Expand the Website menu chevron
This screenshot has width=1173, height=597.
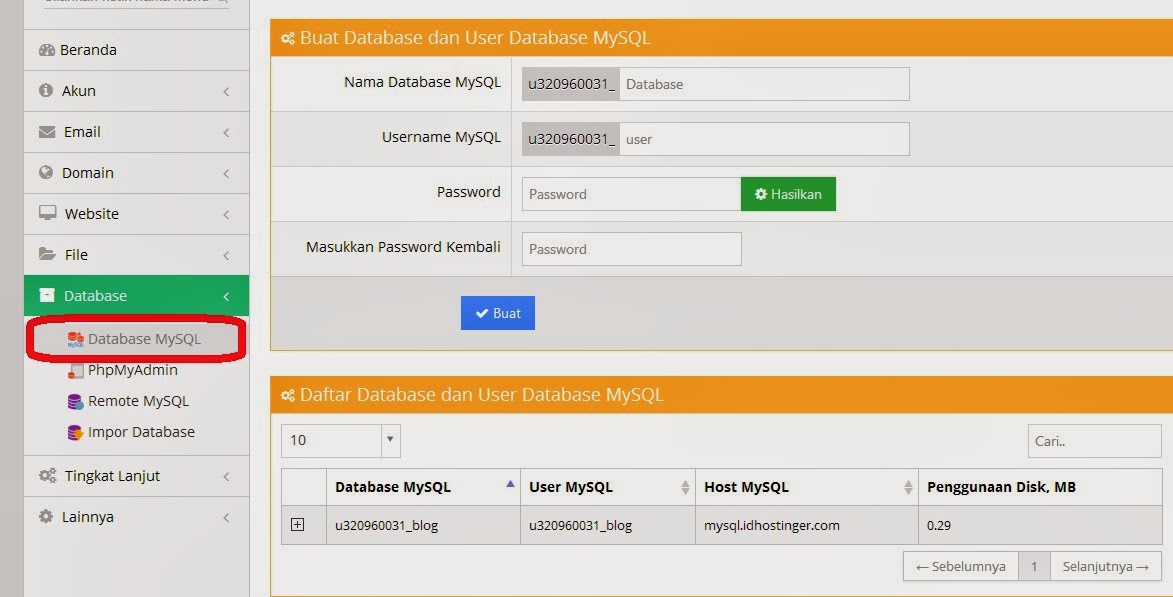pos(226,215)
